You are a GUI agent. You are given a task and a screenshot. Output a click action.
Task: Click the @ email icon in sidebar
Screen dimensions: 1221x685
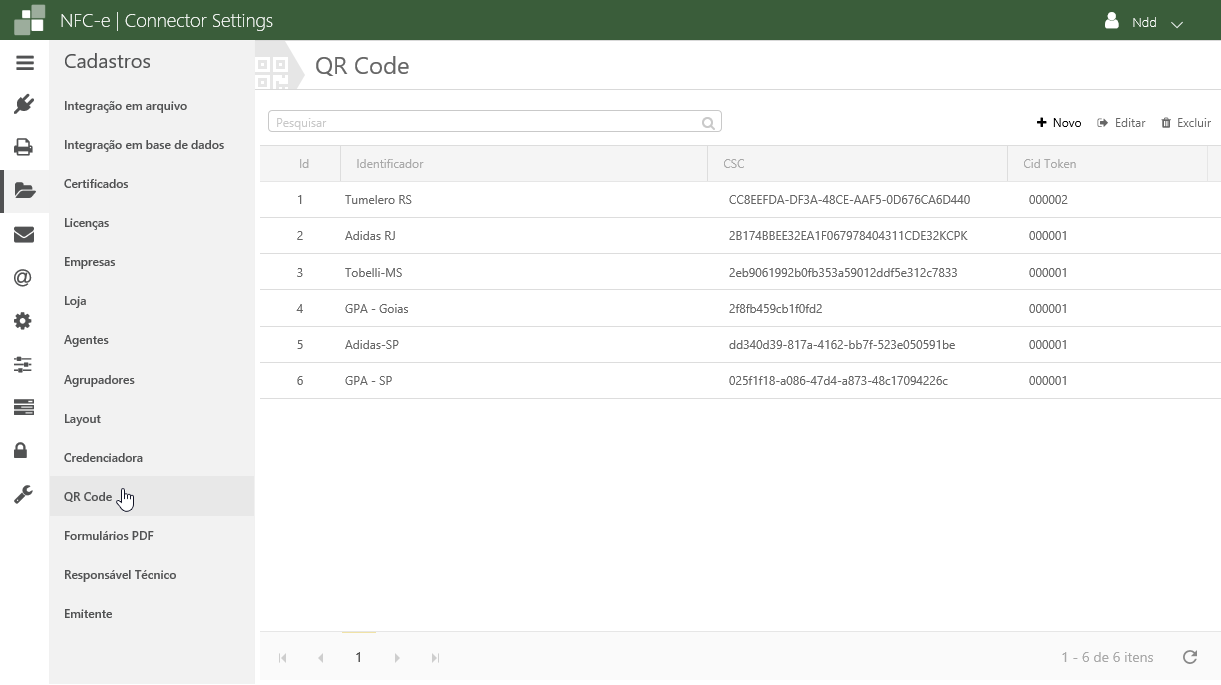coord(24,277)
